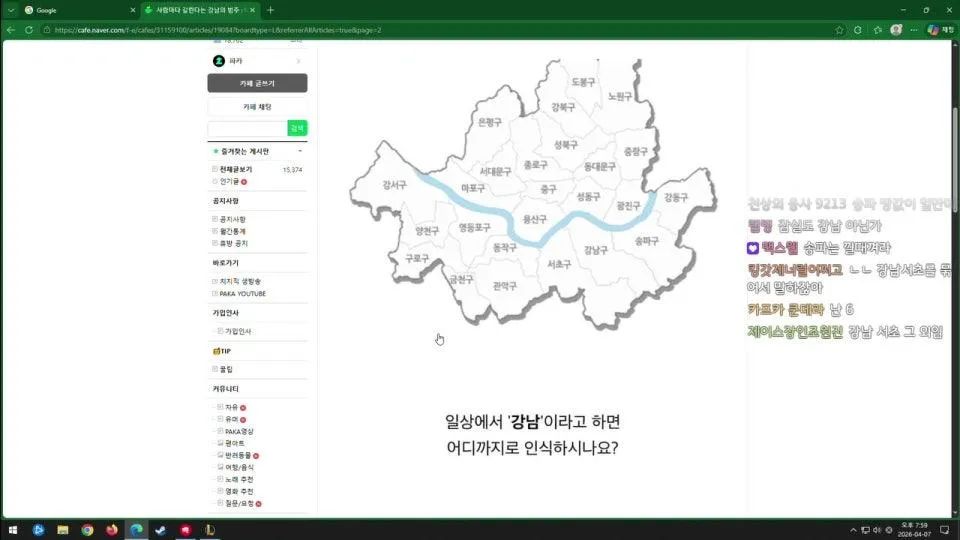Open 인기글 board
The width and height of the screenshot is (960, 540).
(x=230, y=181)
